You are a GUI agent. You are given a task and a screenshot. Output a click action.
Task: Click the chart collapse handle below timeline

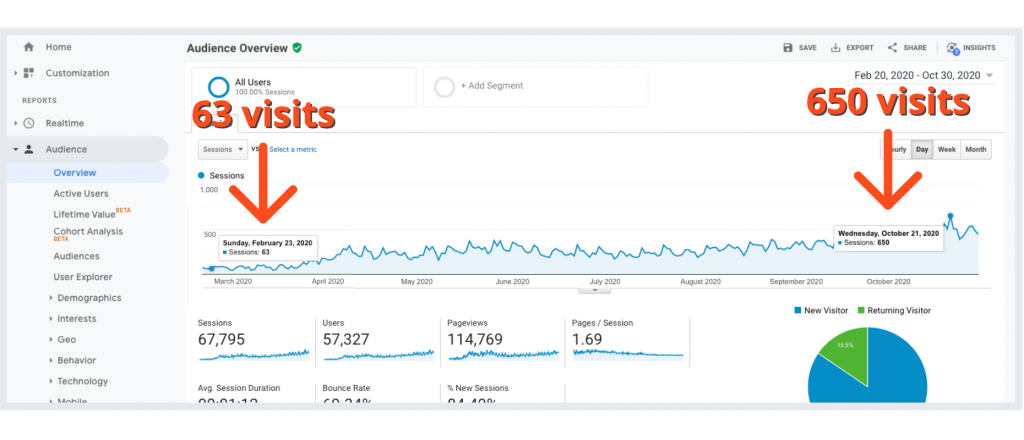[594, 290]
